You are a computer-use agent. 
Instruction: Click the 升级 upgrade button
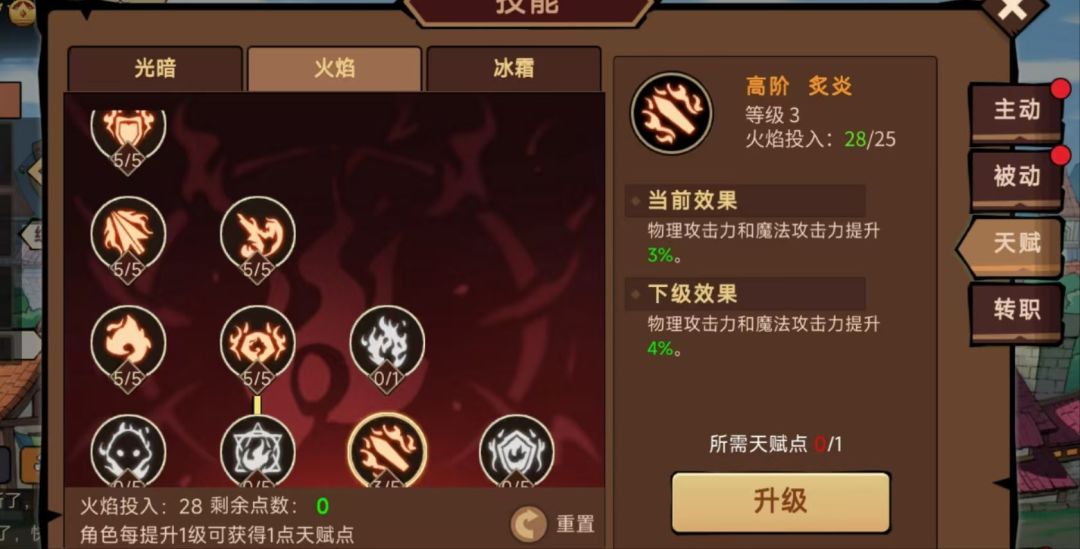(x=780, y=501)
